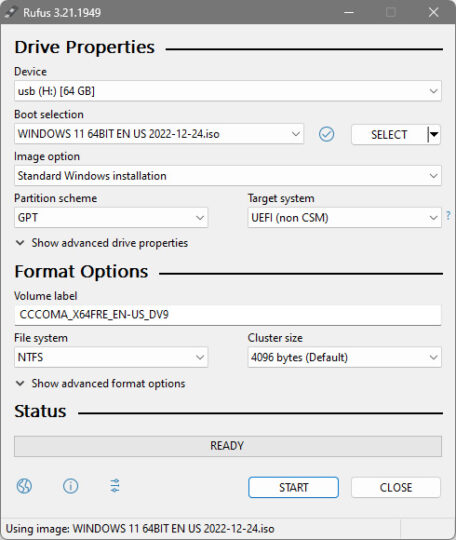This screenshot has width=456, height=540.
Task: Click Target system help question mark
Action: pos(448,216)
